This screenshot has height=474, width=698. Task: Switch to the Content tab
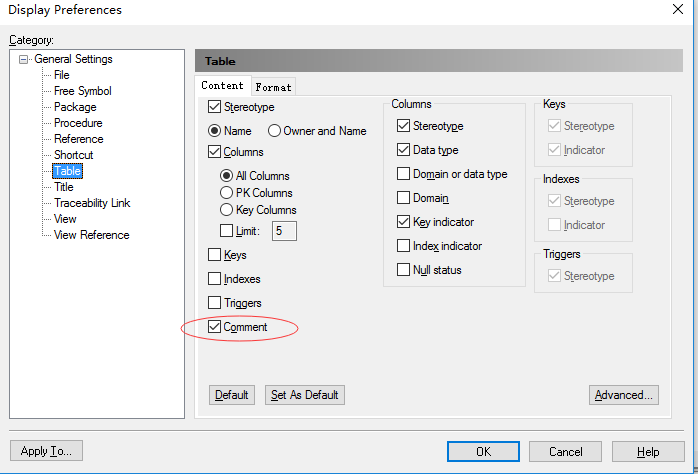coord(222,85)
